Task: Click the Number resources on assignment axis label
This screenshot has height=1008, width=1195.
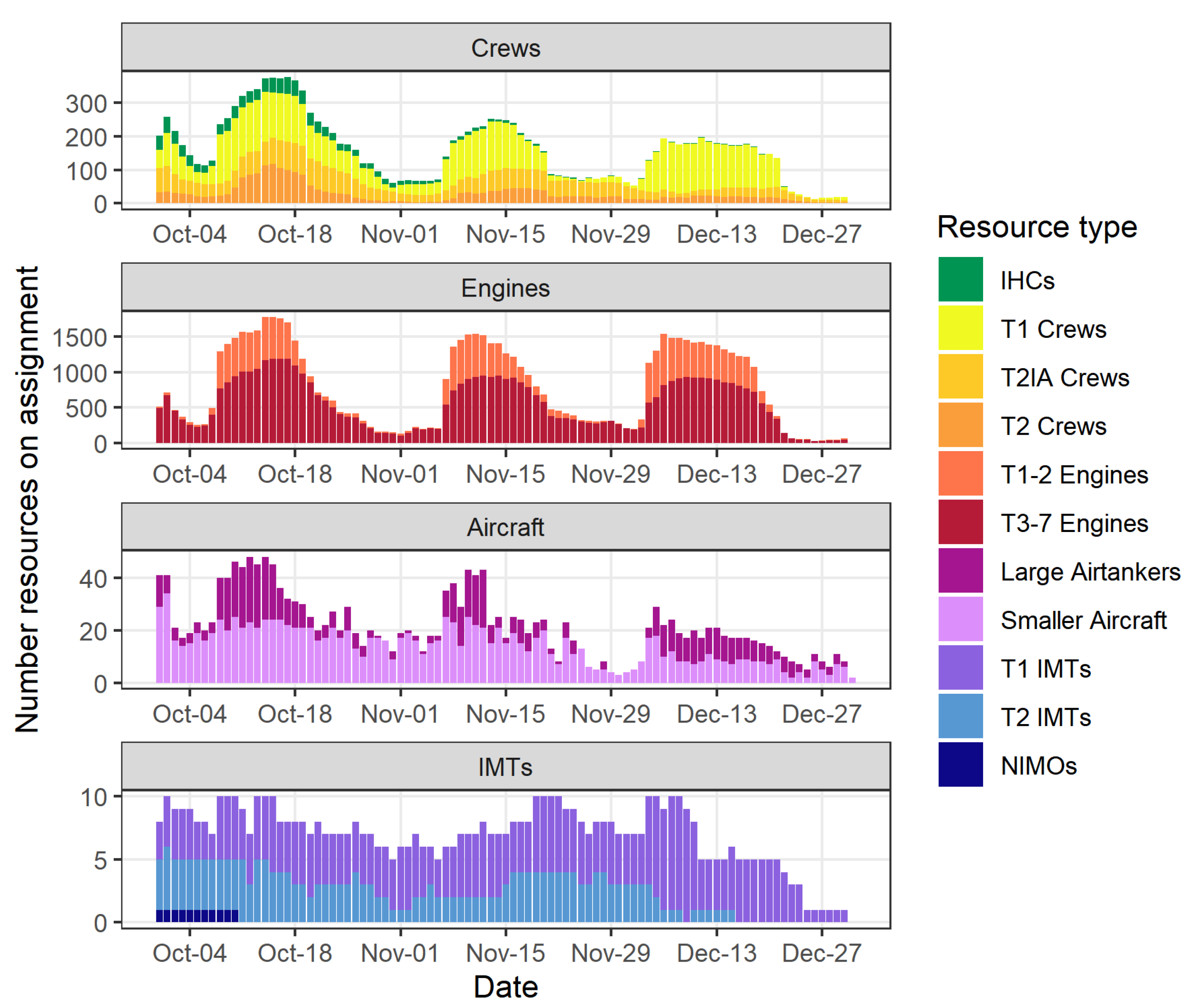Action: click(x=27, y=499)
